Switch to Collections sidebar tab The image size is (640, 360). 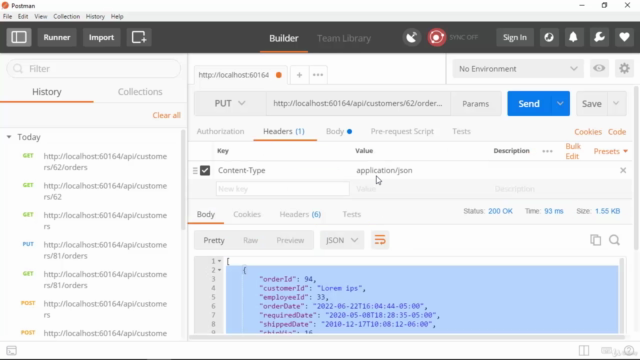140,91
